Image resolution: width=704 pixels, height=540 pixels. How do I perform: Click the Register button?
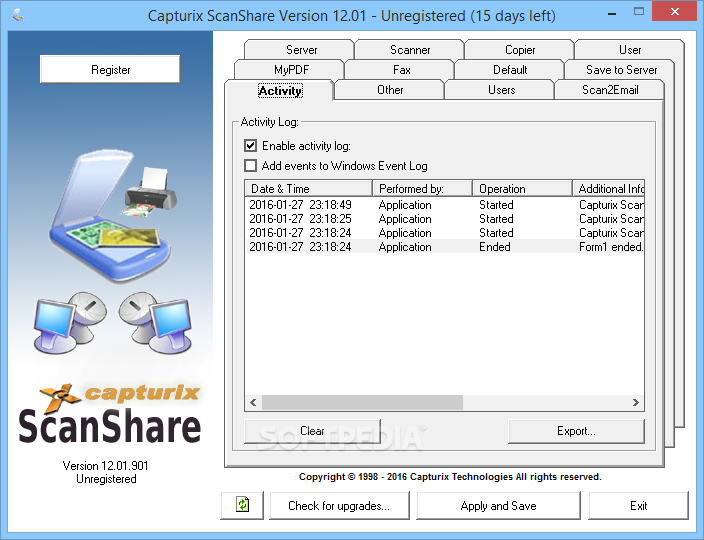pos(110,70)
